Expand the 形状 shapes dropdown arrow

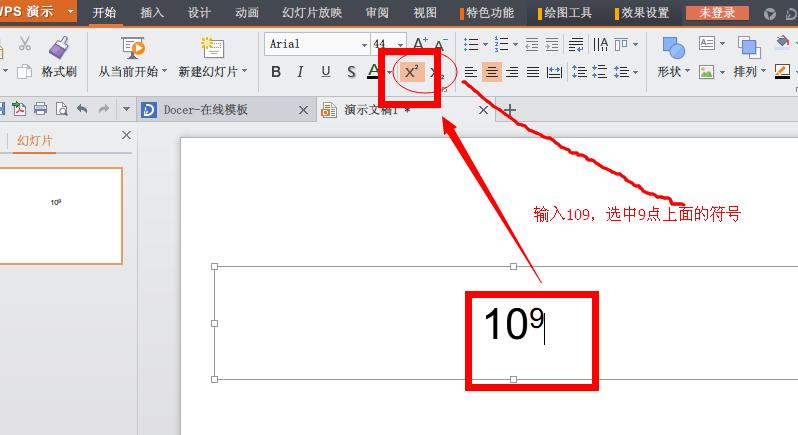tap(687, 71)
